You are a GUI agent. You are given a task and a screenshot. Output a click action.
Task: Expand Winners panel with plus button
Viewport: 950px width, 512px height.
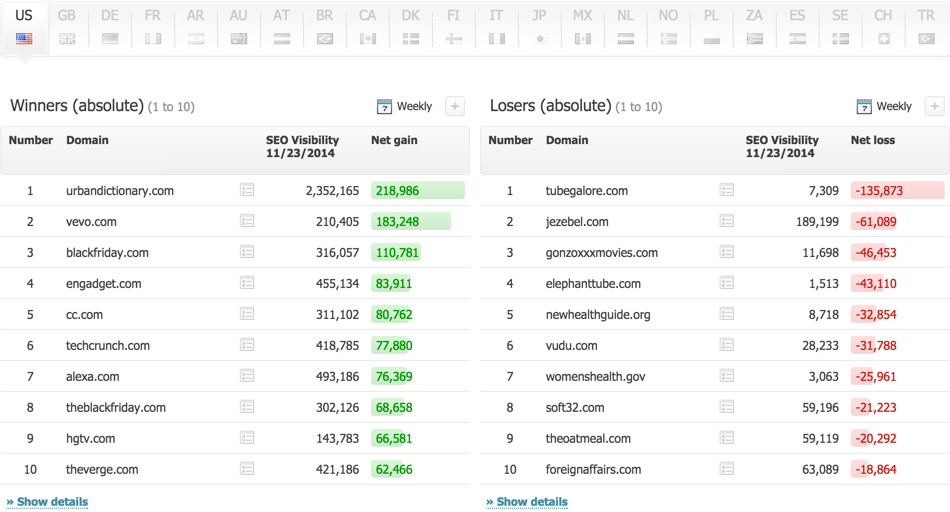(455, 106)
